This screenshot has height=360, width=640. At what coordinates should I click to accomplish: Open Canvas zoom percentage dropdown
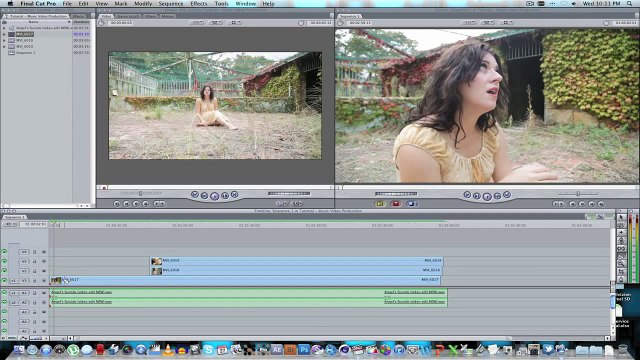tap(469, 23)
